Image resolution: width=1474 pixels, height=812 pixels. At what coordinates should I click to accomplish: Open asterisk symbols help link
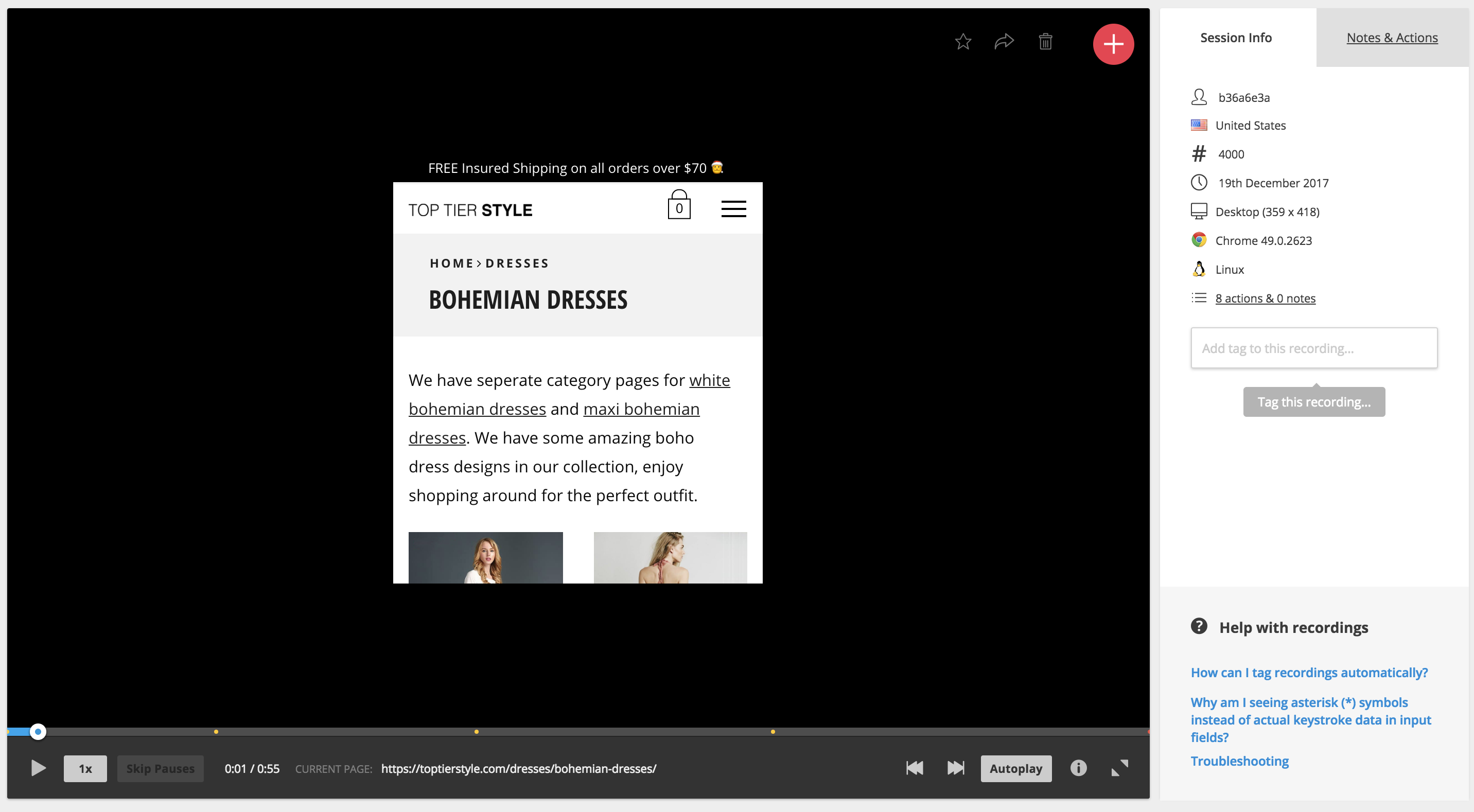point(1311,719)
